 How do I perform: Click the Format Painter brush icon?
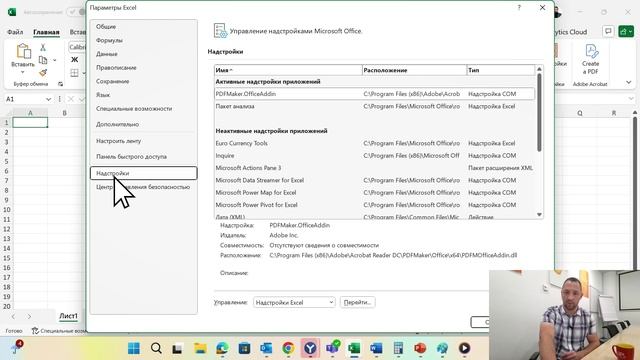[43, 73]
